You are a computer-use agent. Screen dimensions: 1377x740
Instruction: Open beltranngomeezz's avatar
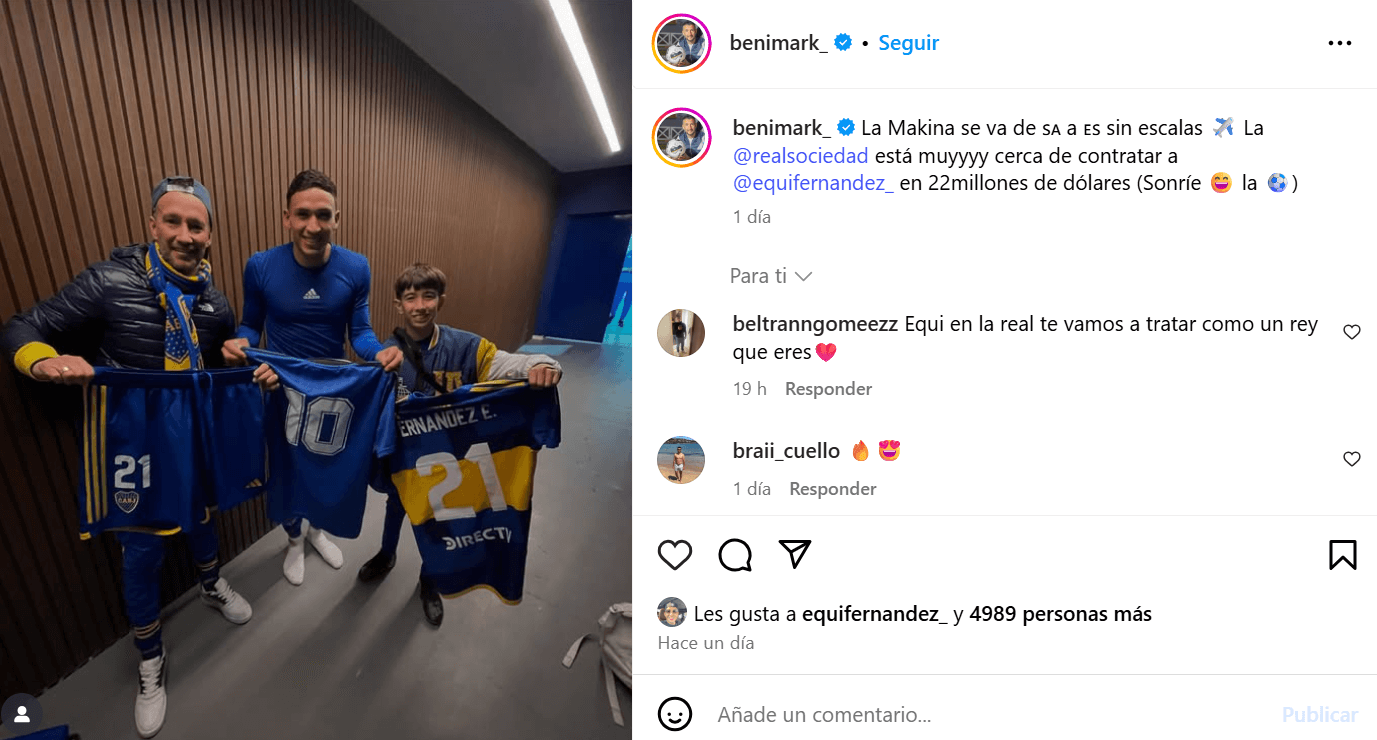(681, 333)
